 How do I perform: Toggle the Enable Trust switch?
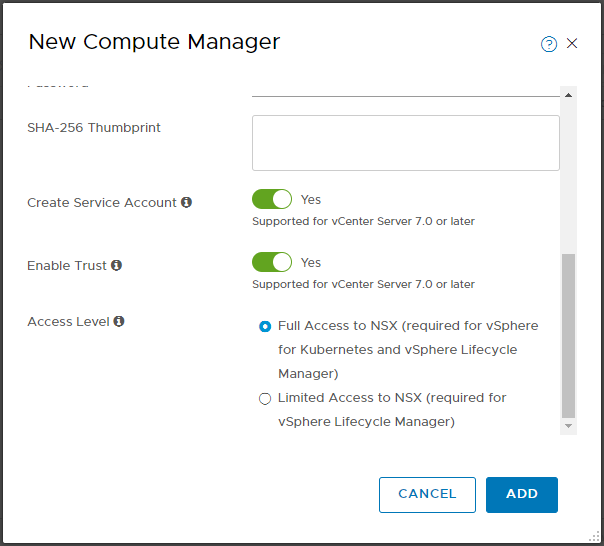(272, 262)
